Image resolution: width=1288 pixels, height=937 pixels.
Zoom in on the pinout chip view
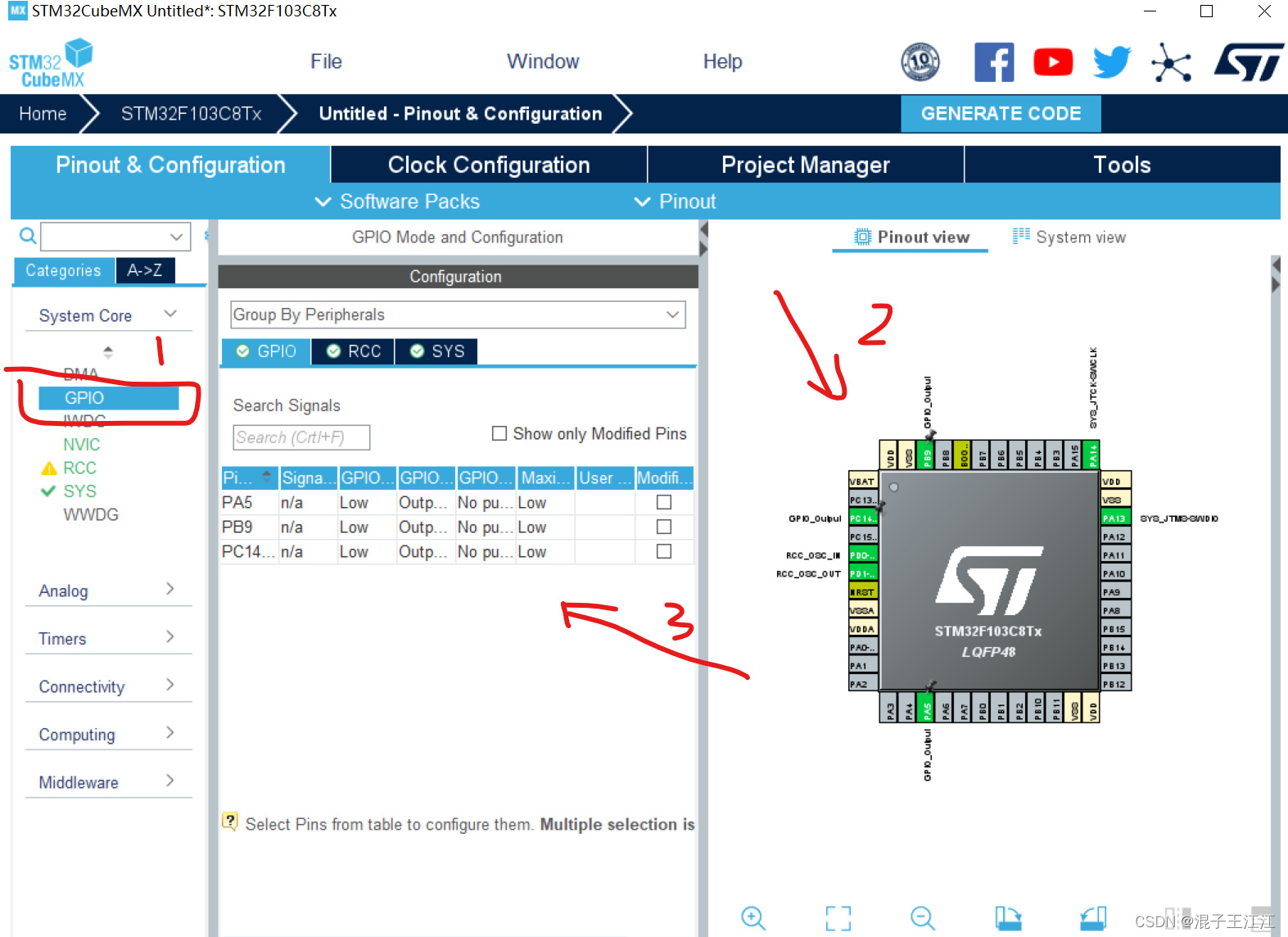752,917
